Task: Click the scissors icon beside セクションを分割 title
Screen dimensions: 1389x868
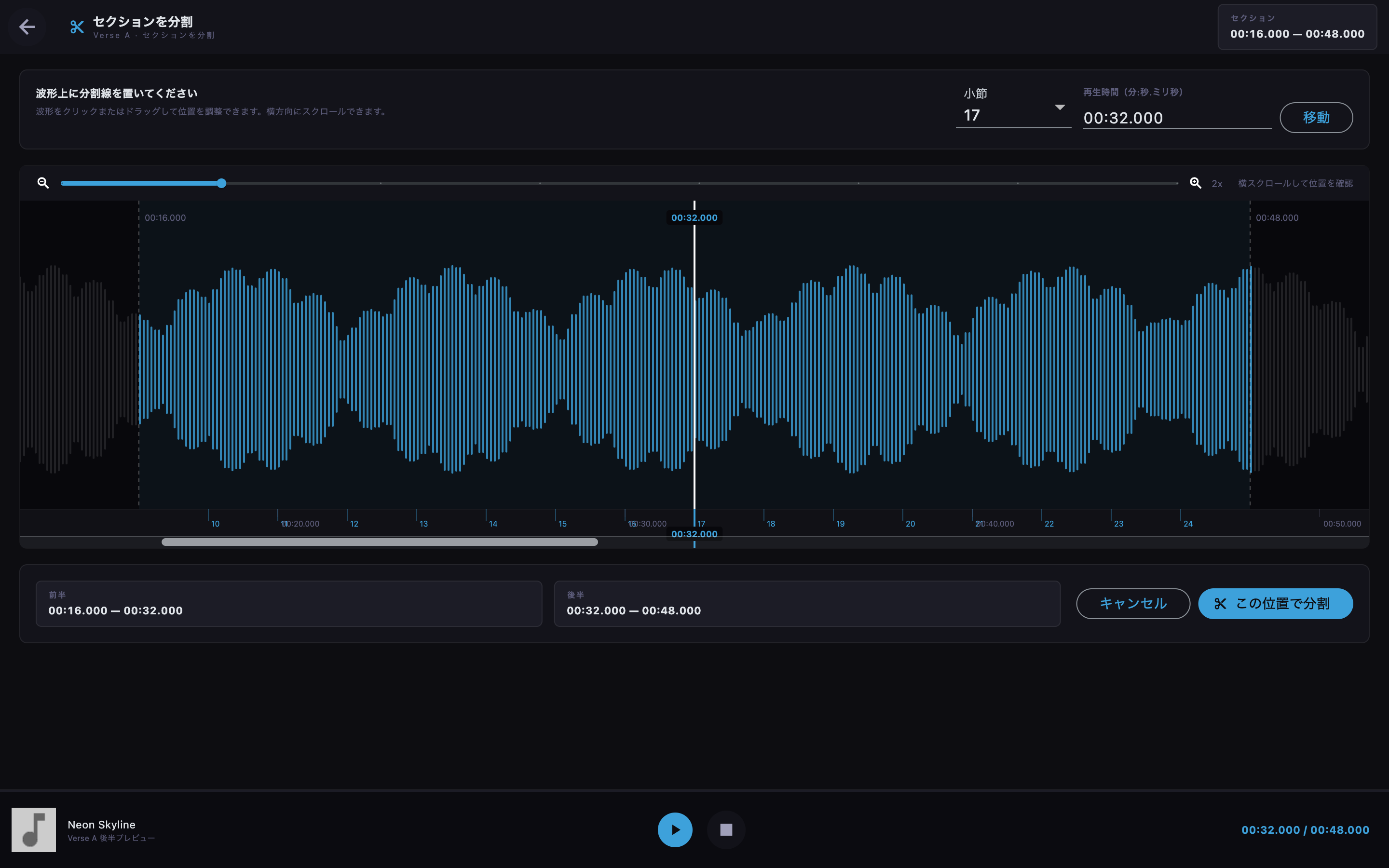Action: tap(77, 27)
